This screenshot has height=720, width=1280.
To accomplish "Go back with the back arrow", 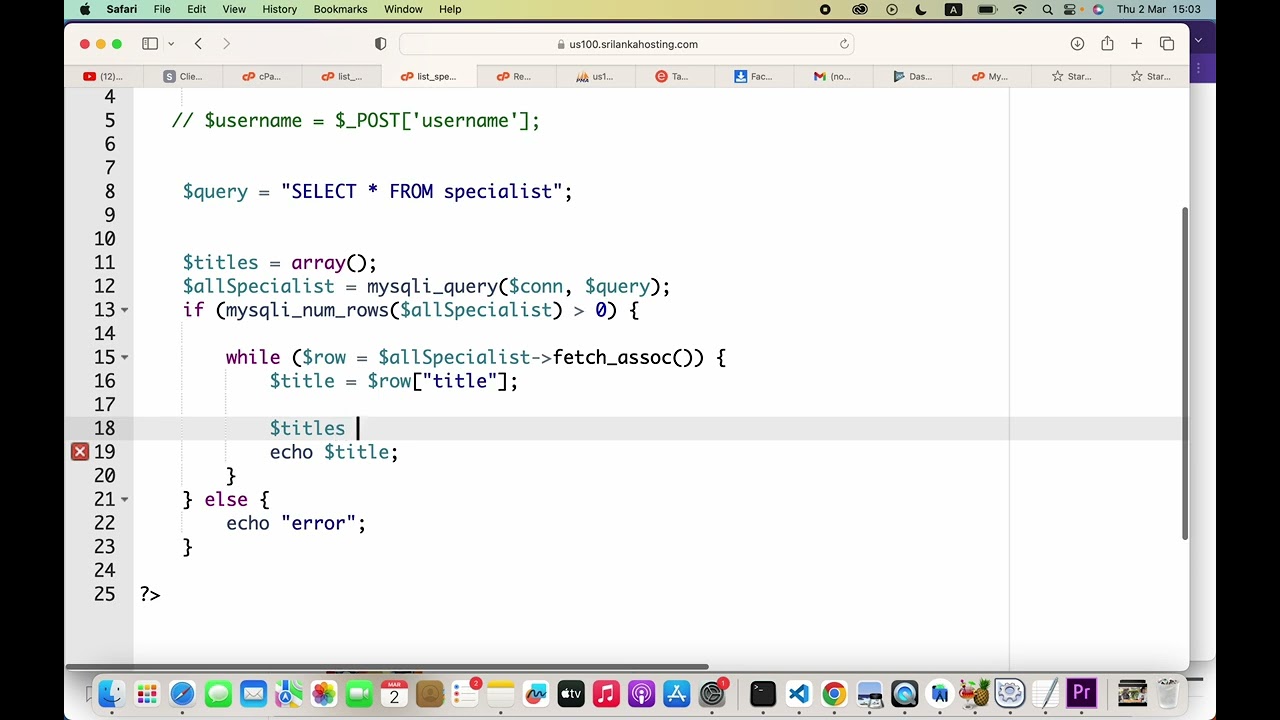I will [x=198, y=44].
